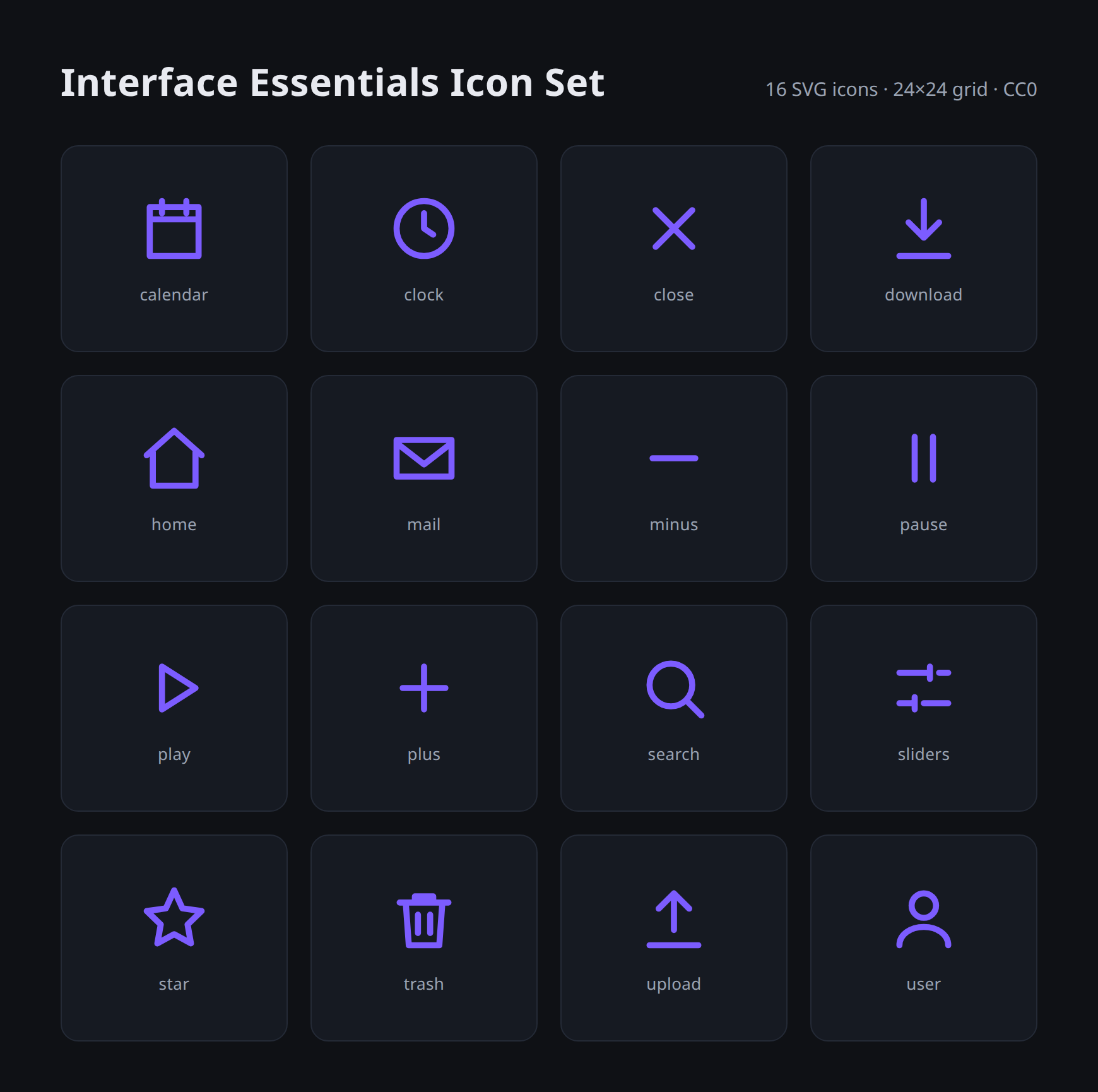Click the "user" label text

point(924,985)
